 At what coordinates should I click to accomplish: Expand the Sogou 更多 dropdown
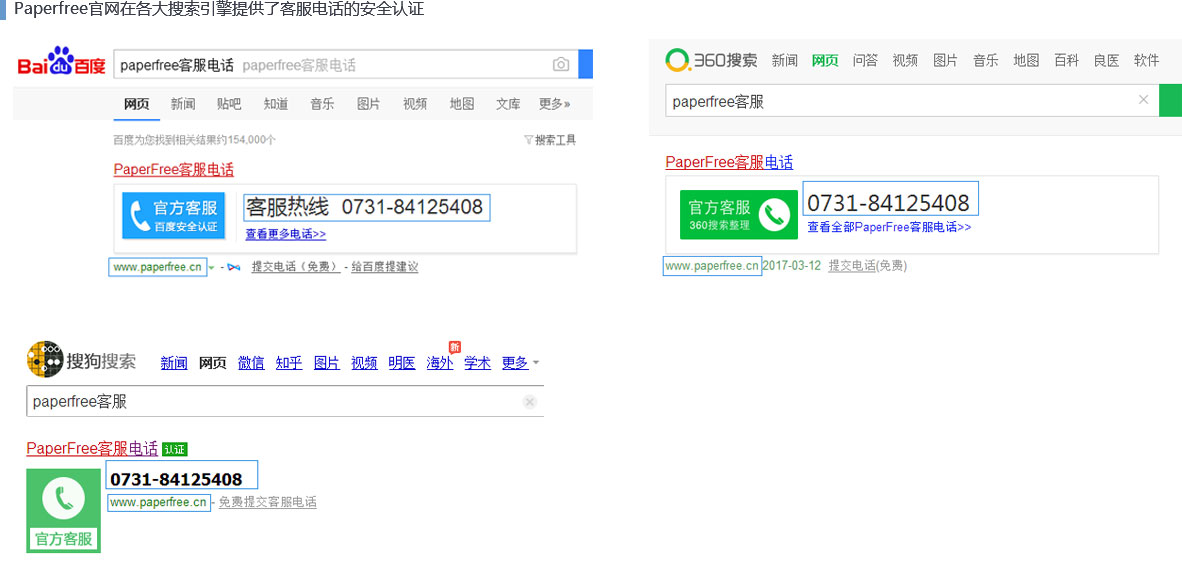(520, 364)
